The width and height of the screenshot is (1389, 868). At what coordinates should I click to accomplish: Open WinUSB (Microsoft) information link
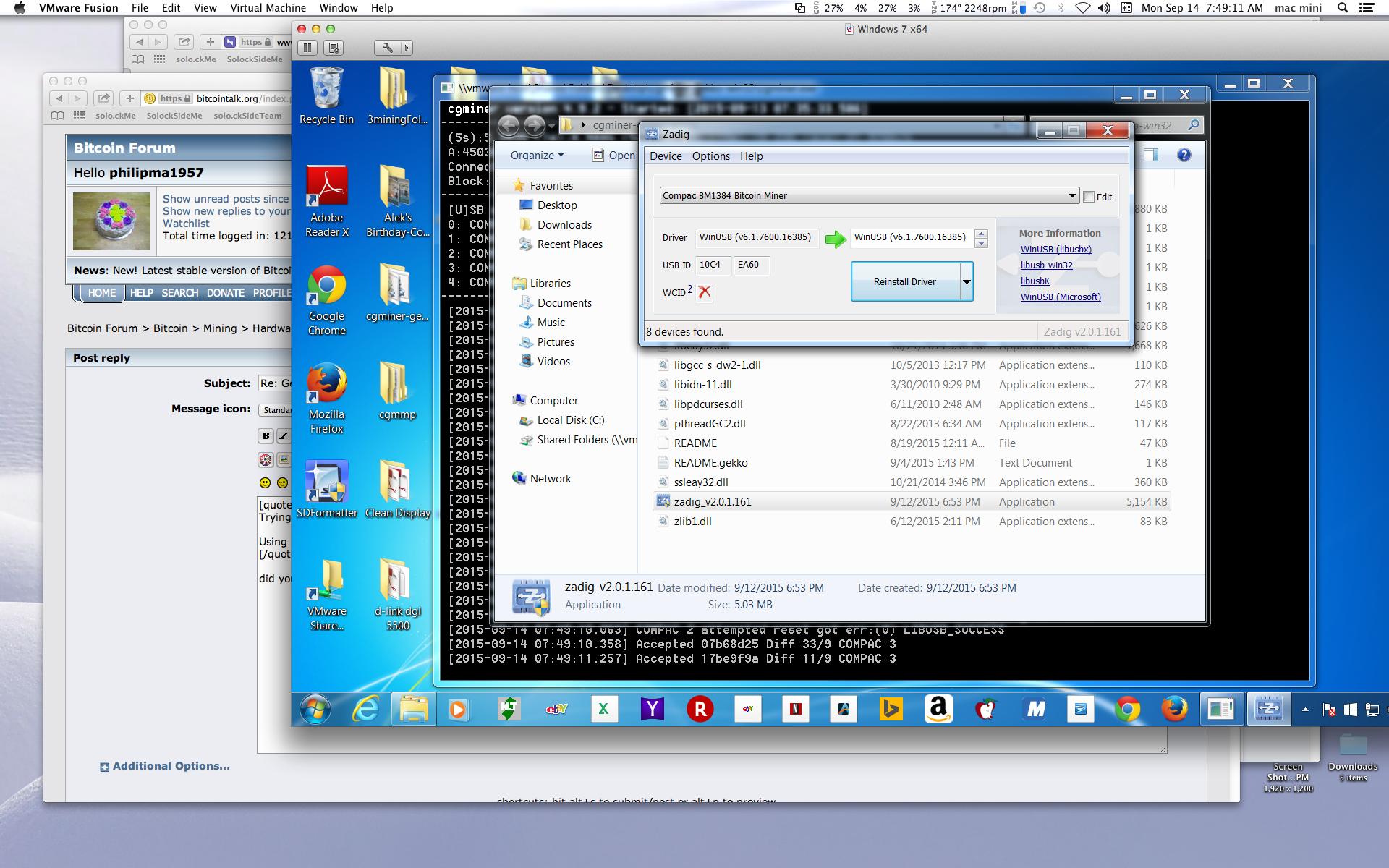coord(1061,297)
